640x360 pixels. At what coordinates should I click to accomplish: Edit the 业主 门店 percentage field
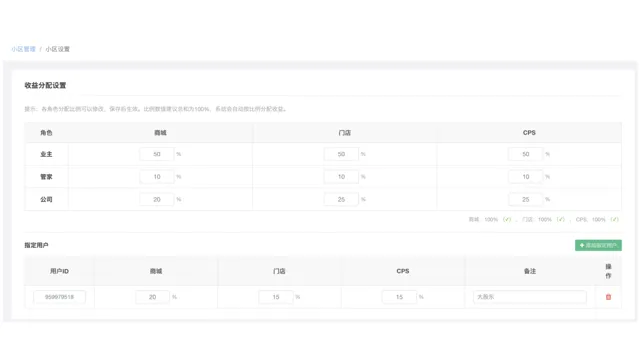click(x=341, y=154)
